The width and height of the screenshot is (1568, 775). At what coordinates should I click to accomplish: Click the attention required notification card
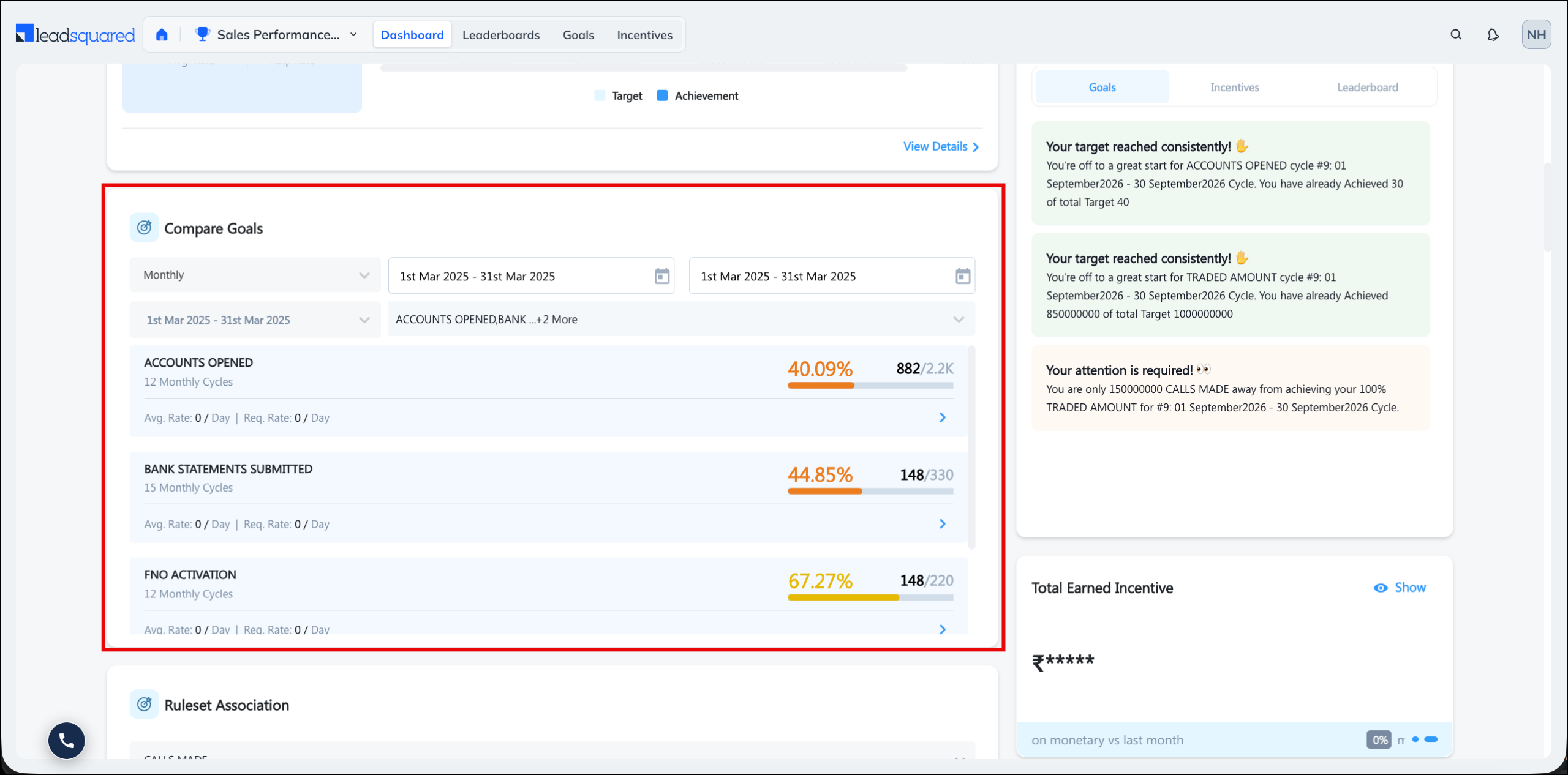pyautogui.click(x=1231, y=388)
